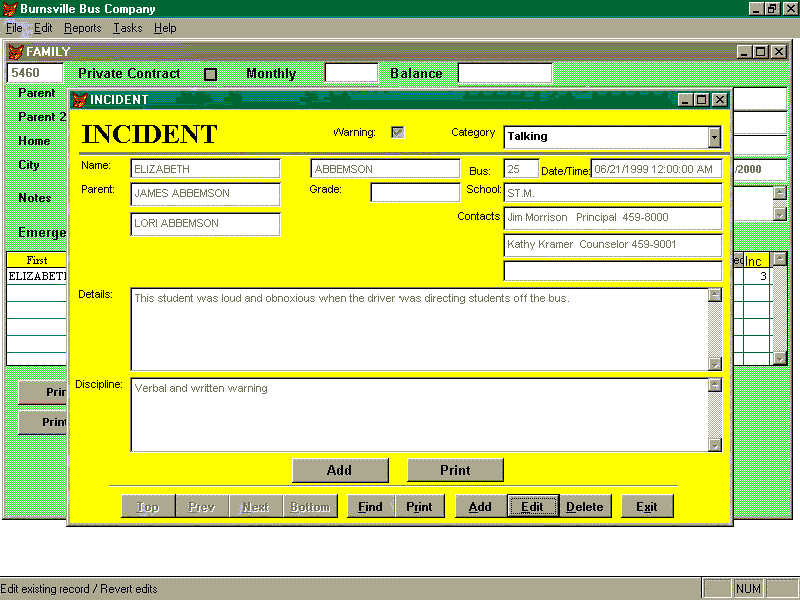Click the Exit button
The height and width of the screenshot is (600, 800).
(x=647, y=507)
